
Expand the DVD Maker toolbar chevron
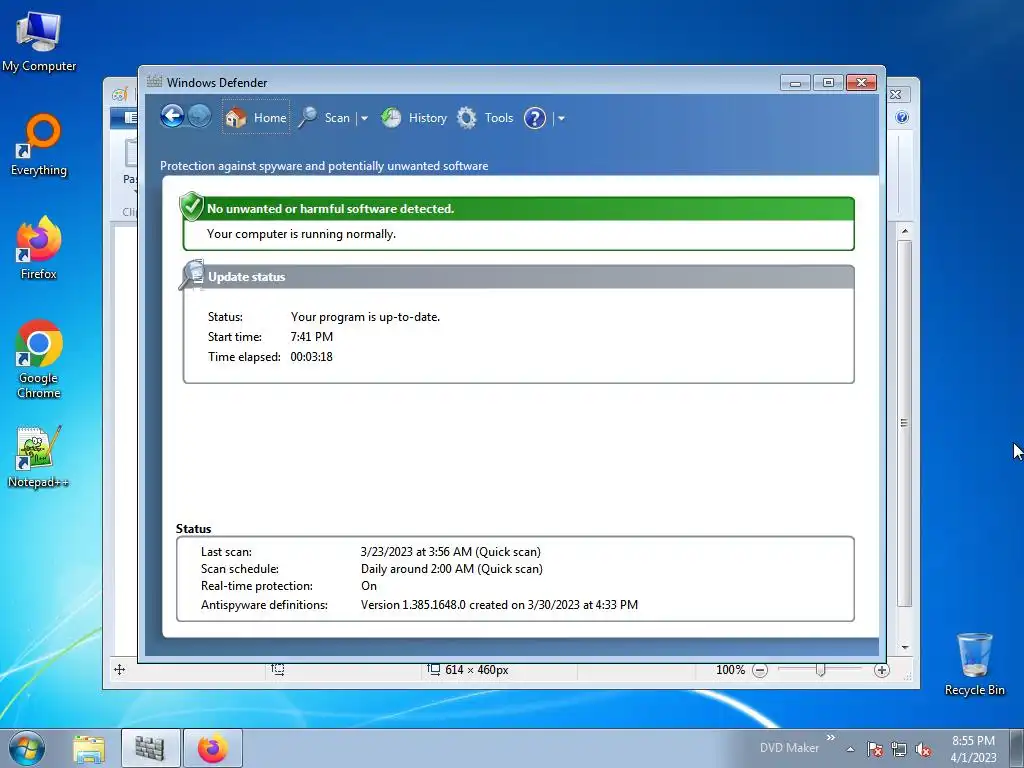point(831,738)
